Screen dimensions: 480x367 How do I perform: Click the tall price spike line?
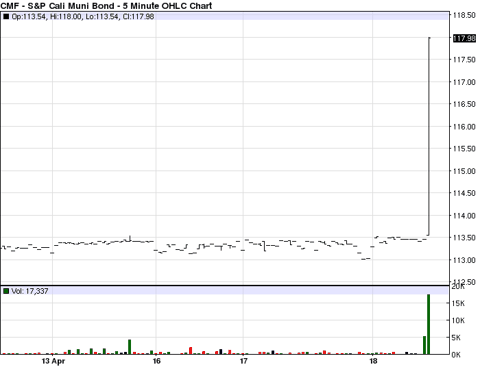(429, 137)
